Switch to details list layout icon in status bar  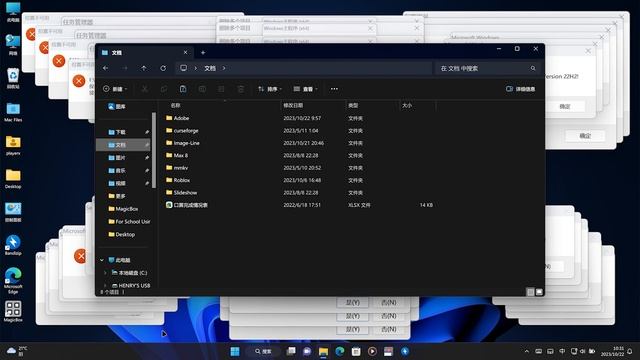click(530, 292)
